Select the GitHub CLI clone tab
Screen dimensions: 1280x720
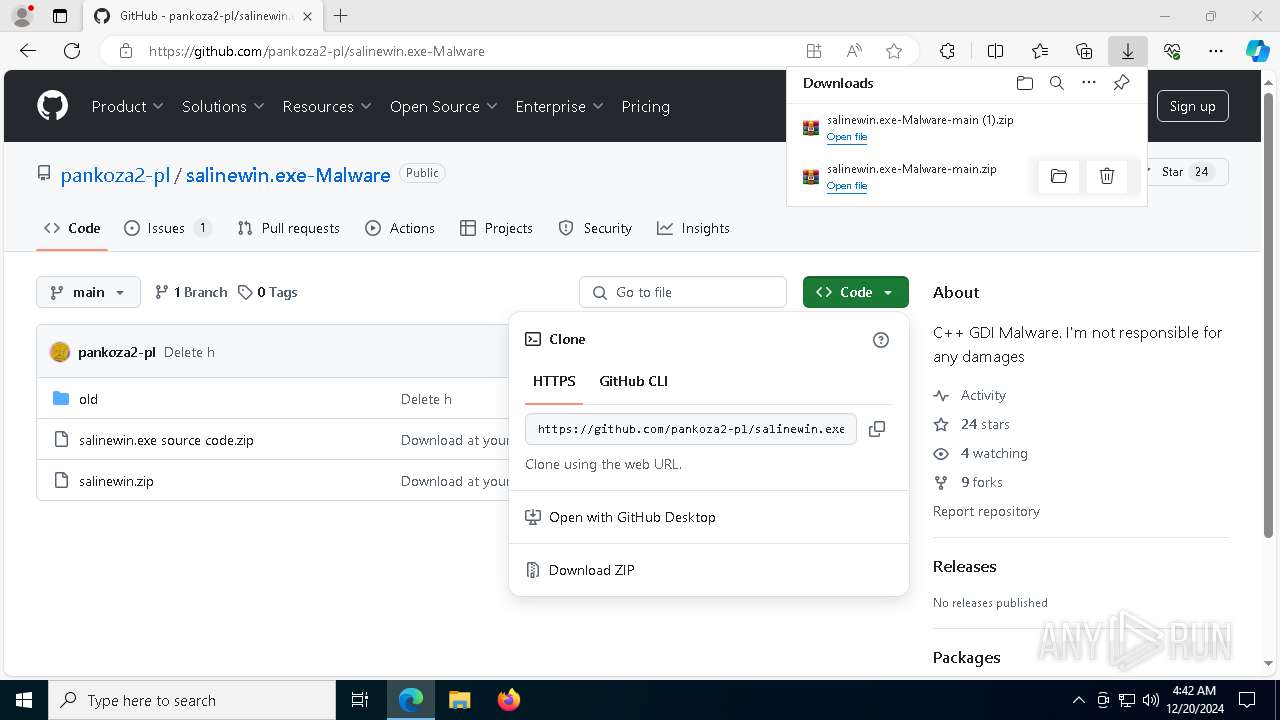[x=633, y=381]
